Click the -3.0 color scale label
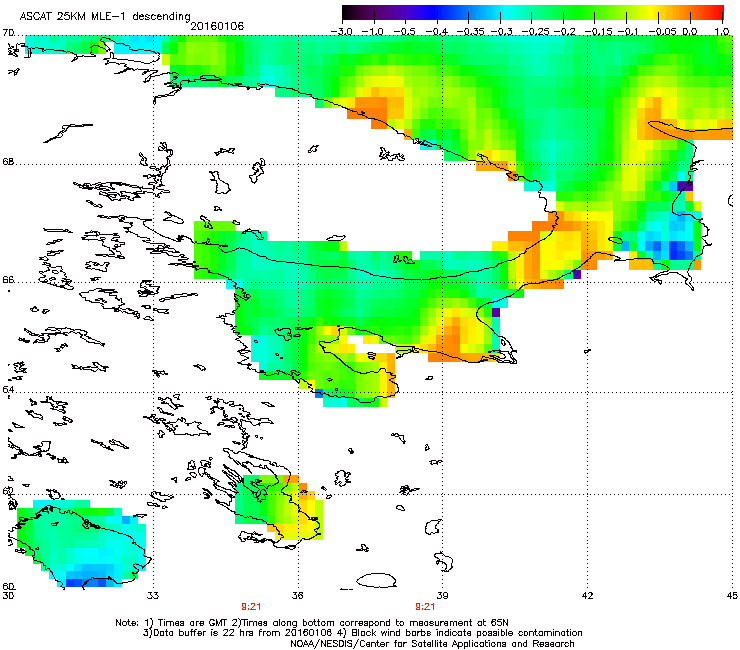Screen dimensions: 740x650 pos(342,31)
